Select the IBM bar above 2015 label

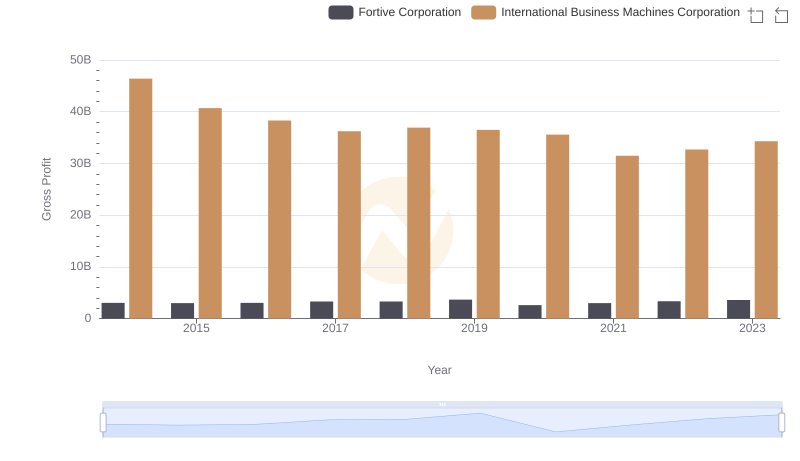[210, 213]
